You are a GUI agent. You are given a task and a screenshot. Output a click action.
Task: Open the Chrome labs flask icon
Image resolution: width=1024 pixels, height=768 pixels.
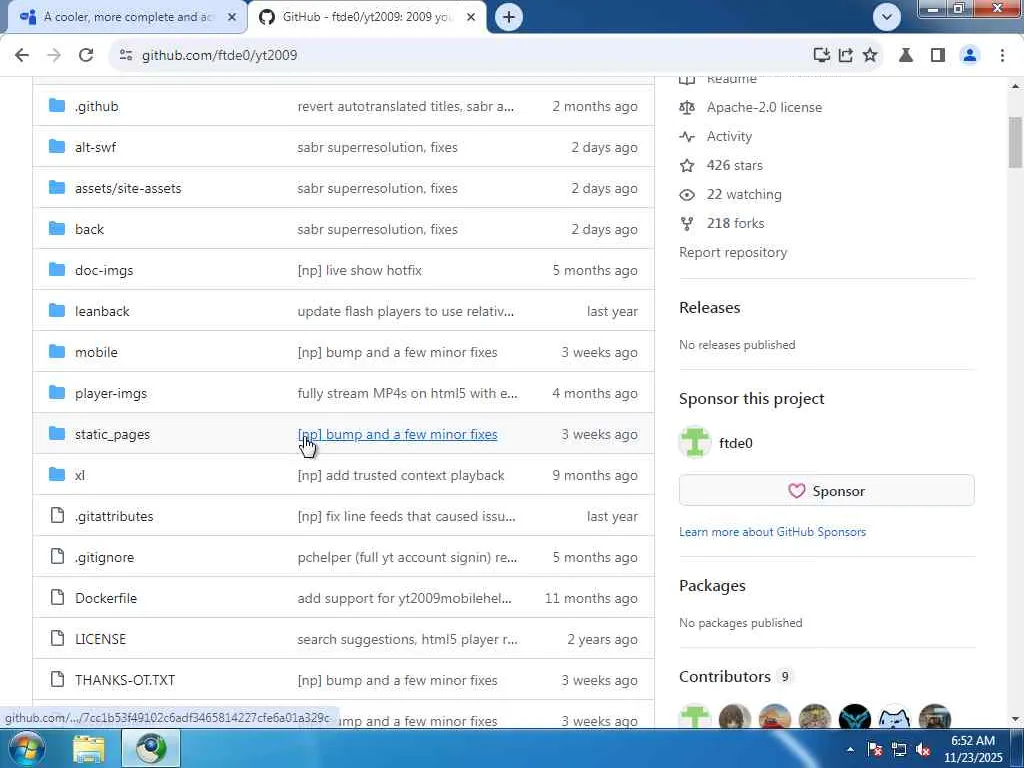tap(906, 56)
